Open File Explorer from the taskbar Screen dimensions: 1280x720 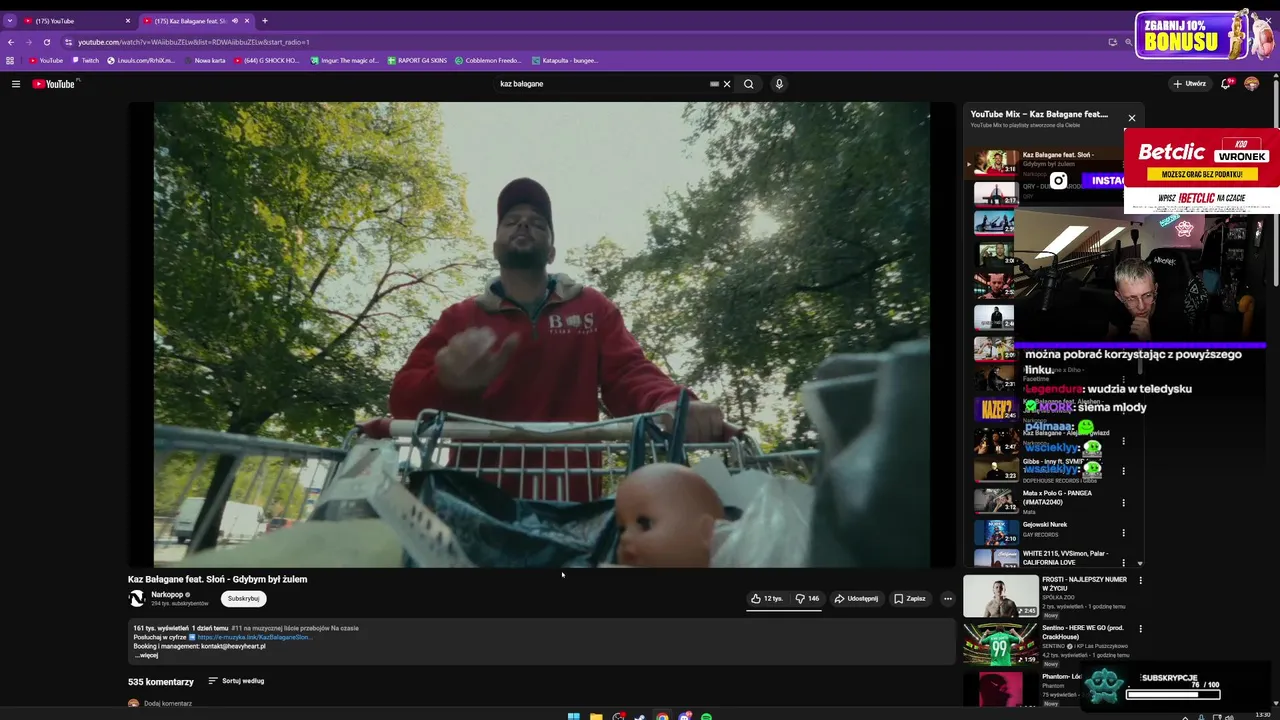click(x=596, y=716)
